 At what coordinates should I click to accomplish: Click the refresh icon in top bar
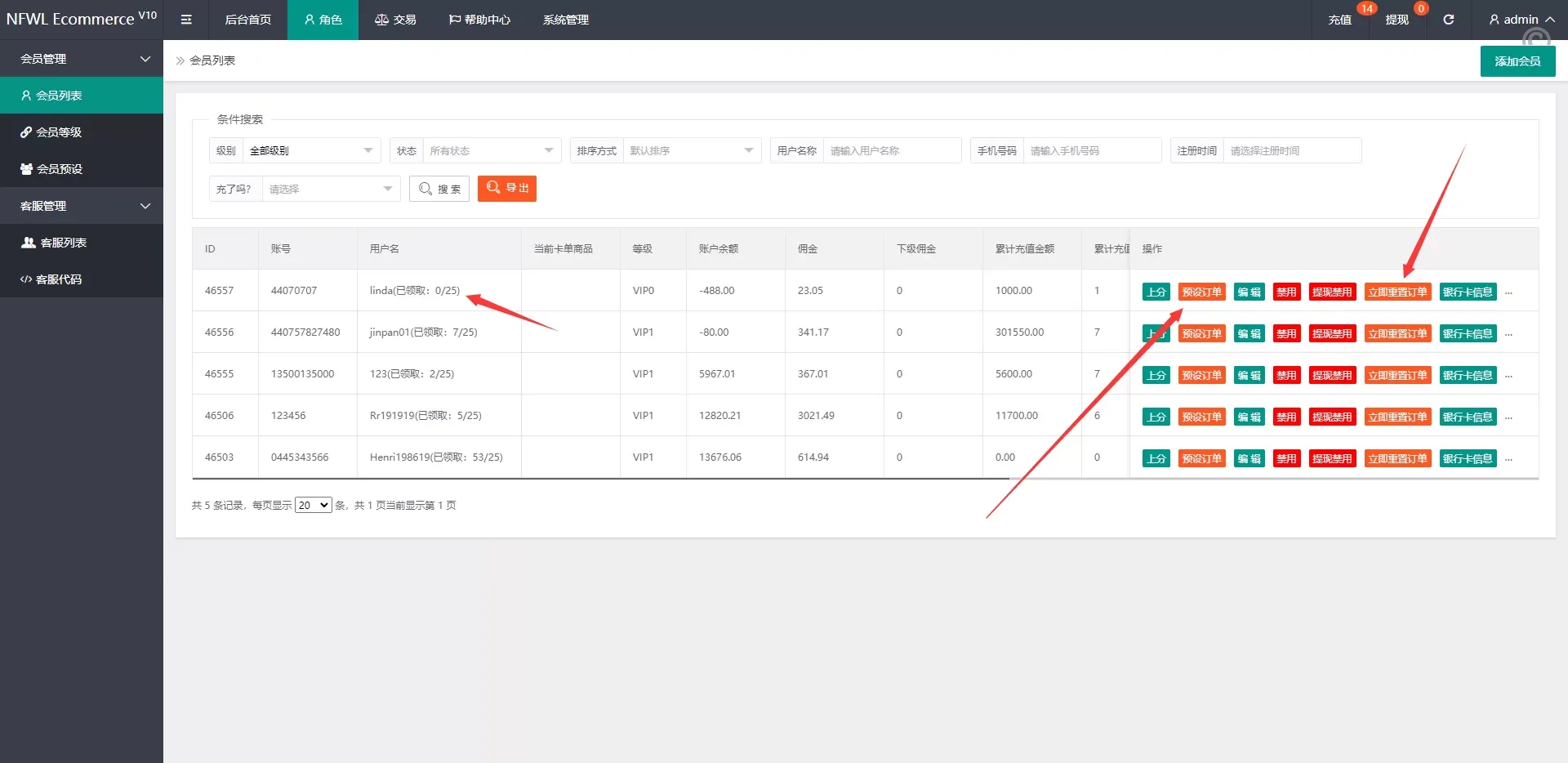1448,20
